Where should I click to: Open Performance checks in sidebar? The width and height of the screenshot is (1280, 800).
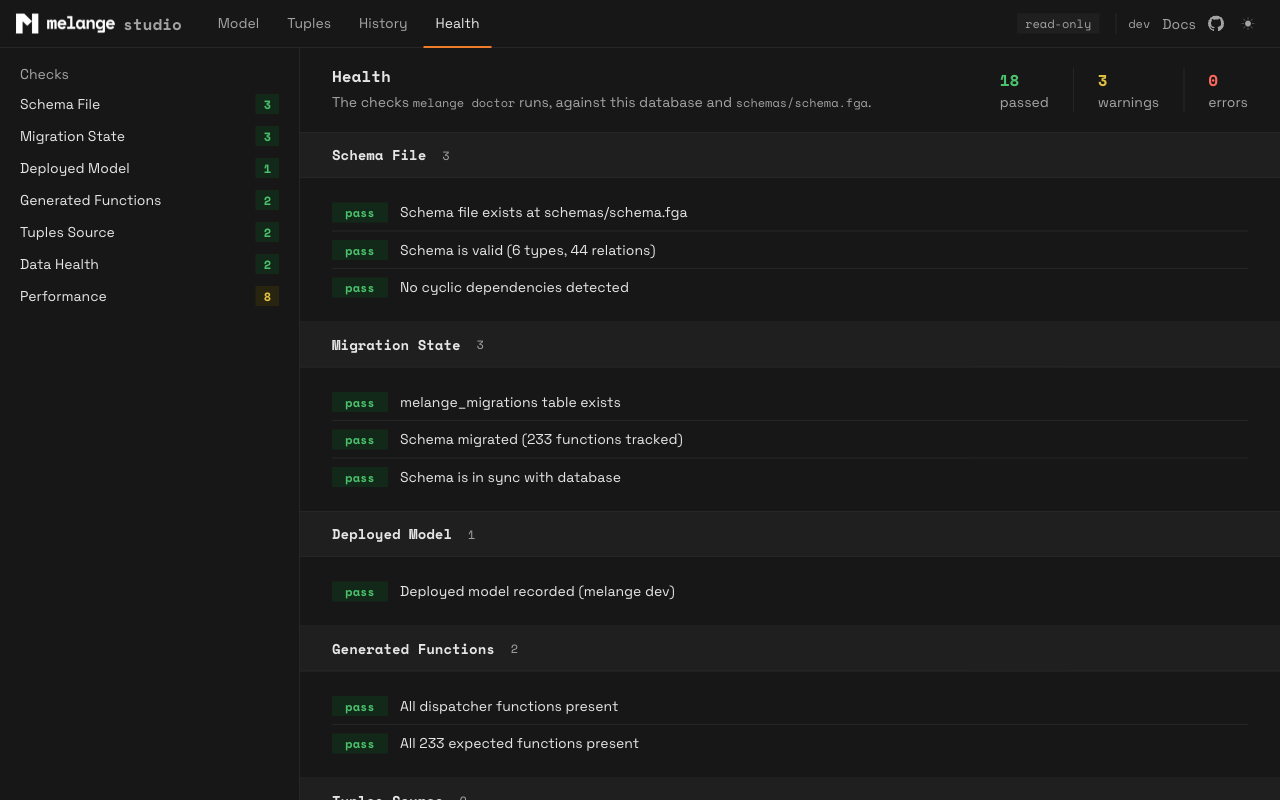point(149,296)
